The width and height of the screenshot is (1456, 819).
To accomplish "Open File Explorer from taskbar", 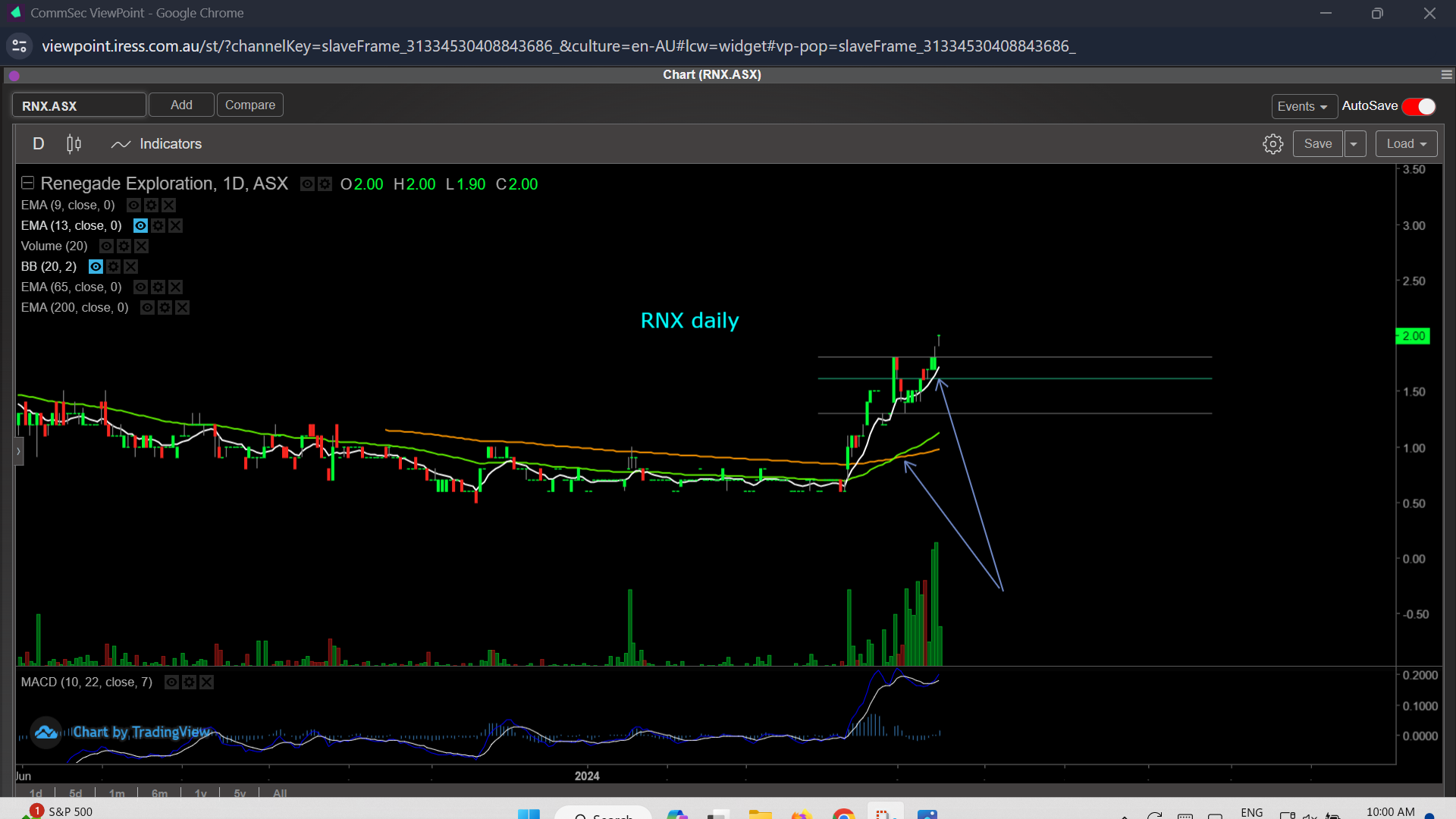I will point(760,814).
